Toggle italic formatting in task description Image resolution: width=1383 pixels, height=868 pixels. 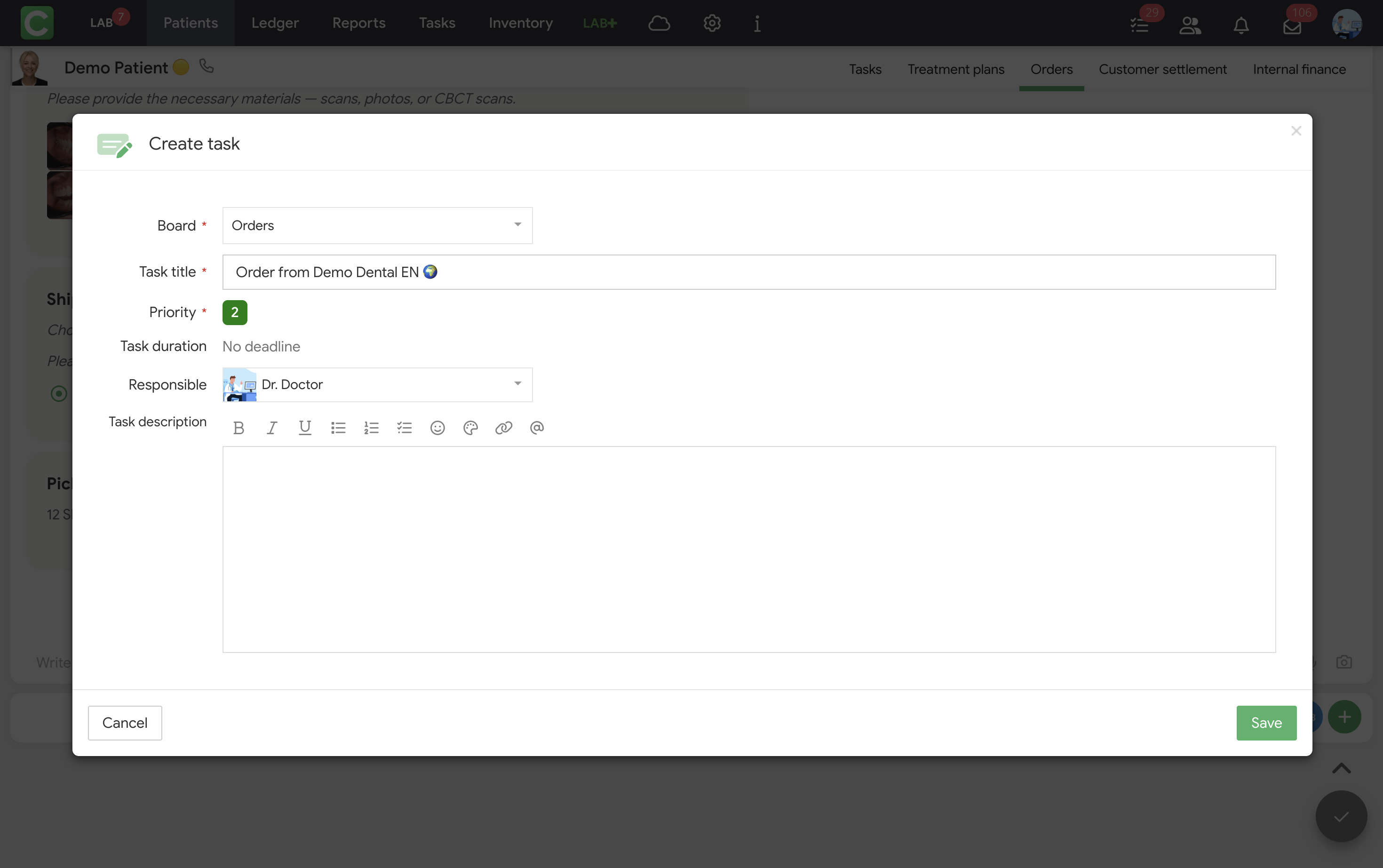272,428
